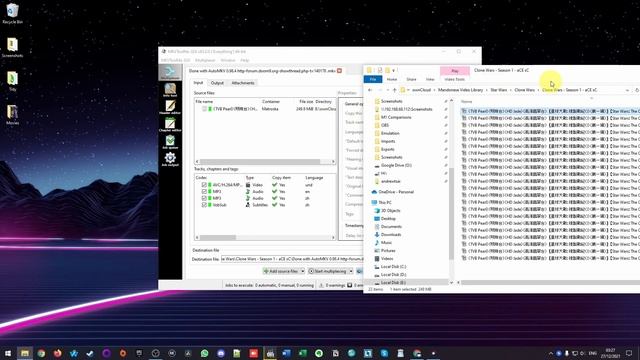This screenshot has height=360, width=640.
Task: Sort Explorer list by Name column
Action: point(466,101)
